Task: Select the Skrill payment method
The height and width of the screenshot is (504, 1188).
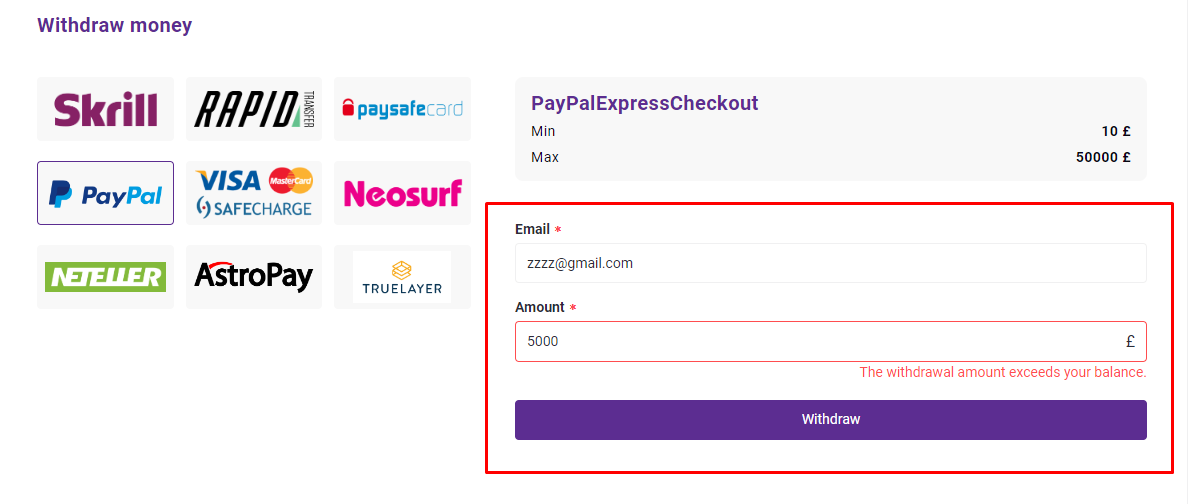Action: (105, 109)
